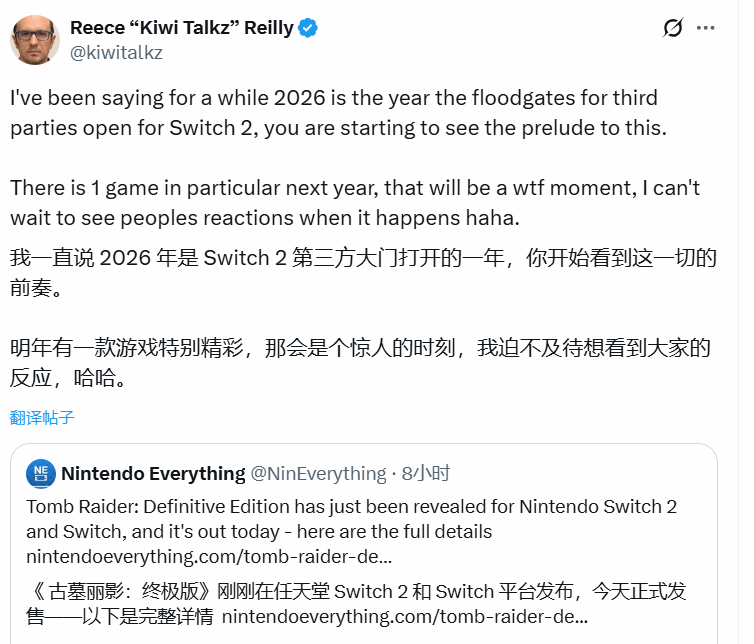This screenshot has height=644, width=754.
Task: Click the quoted English Tomb Raider text
Action: tap(350, 519)
